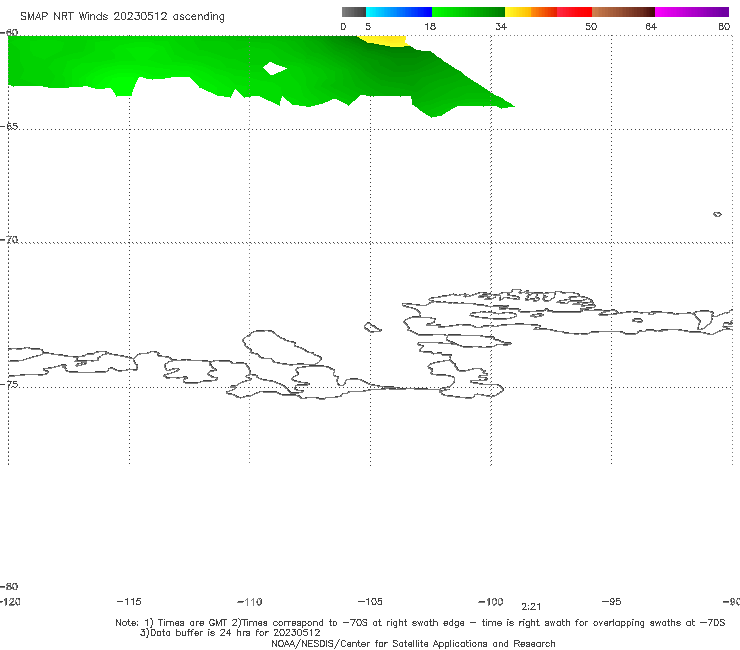The width and height of the screenshot is (740, 650).
Task: Click the color bar label '64'
Action: pos(651,26)
